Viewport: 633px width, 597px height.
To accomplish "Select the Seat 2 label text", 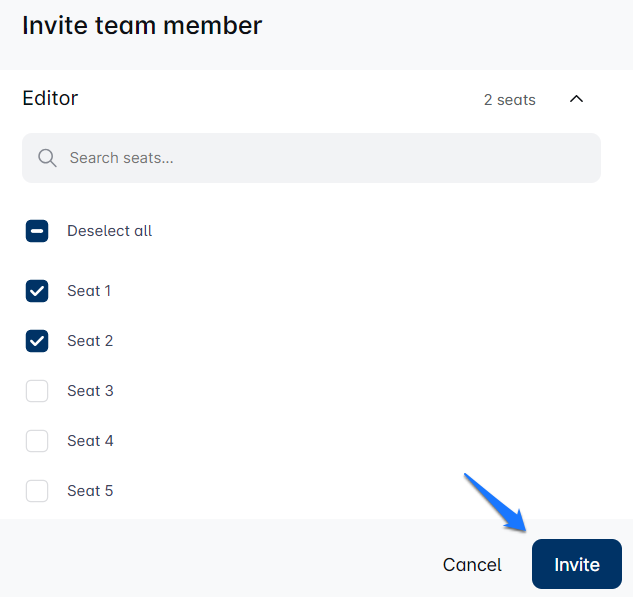I will pyautogui.click(x=90, y=341).
